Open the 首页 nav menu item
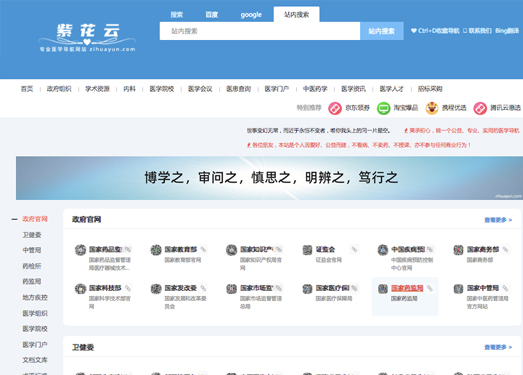This screenshot has width=523, height=375. (27, 89)
